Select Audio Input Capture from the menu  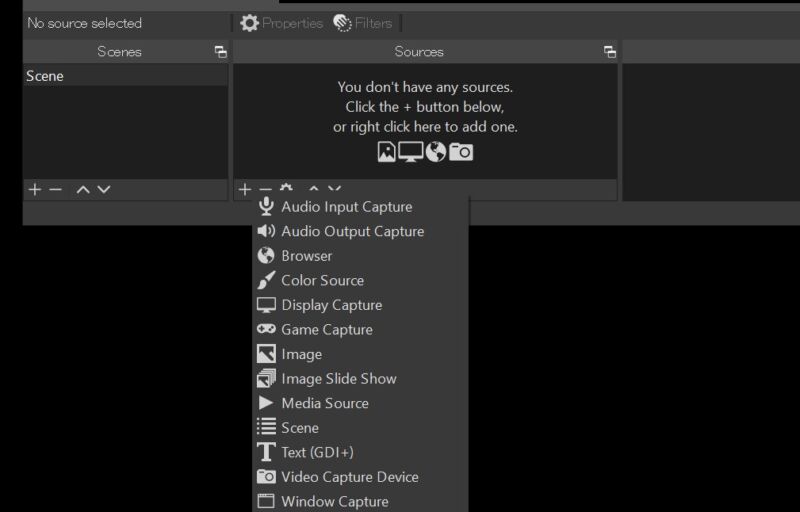pos(346,207)
